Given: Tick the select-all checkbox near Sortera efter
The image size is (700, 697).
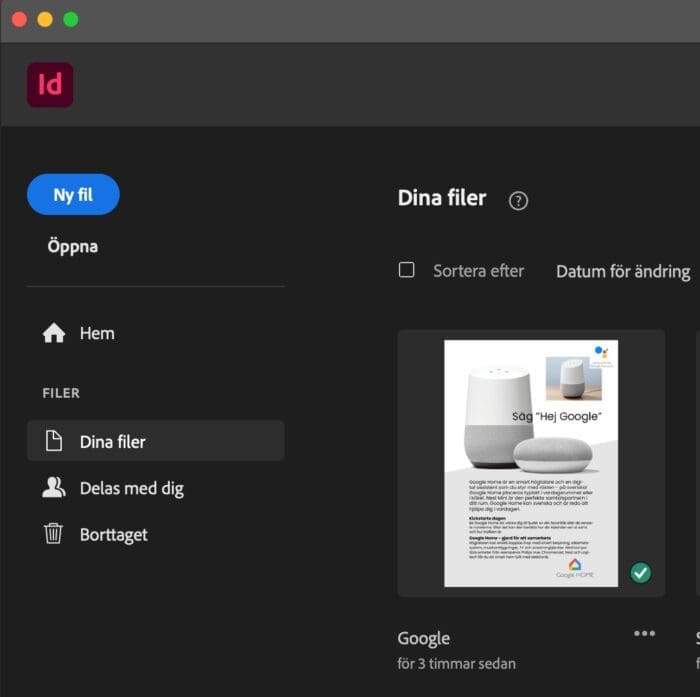Looking at the screenshot, I should pyautogui.click(x=406, y=270).
